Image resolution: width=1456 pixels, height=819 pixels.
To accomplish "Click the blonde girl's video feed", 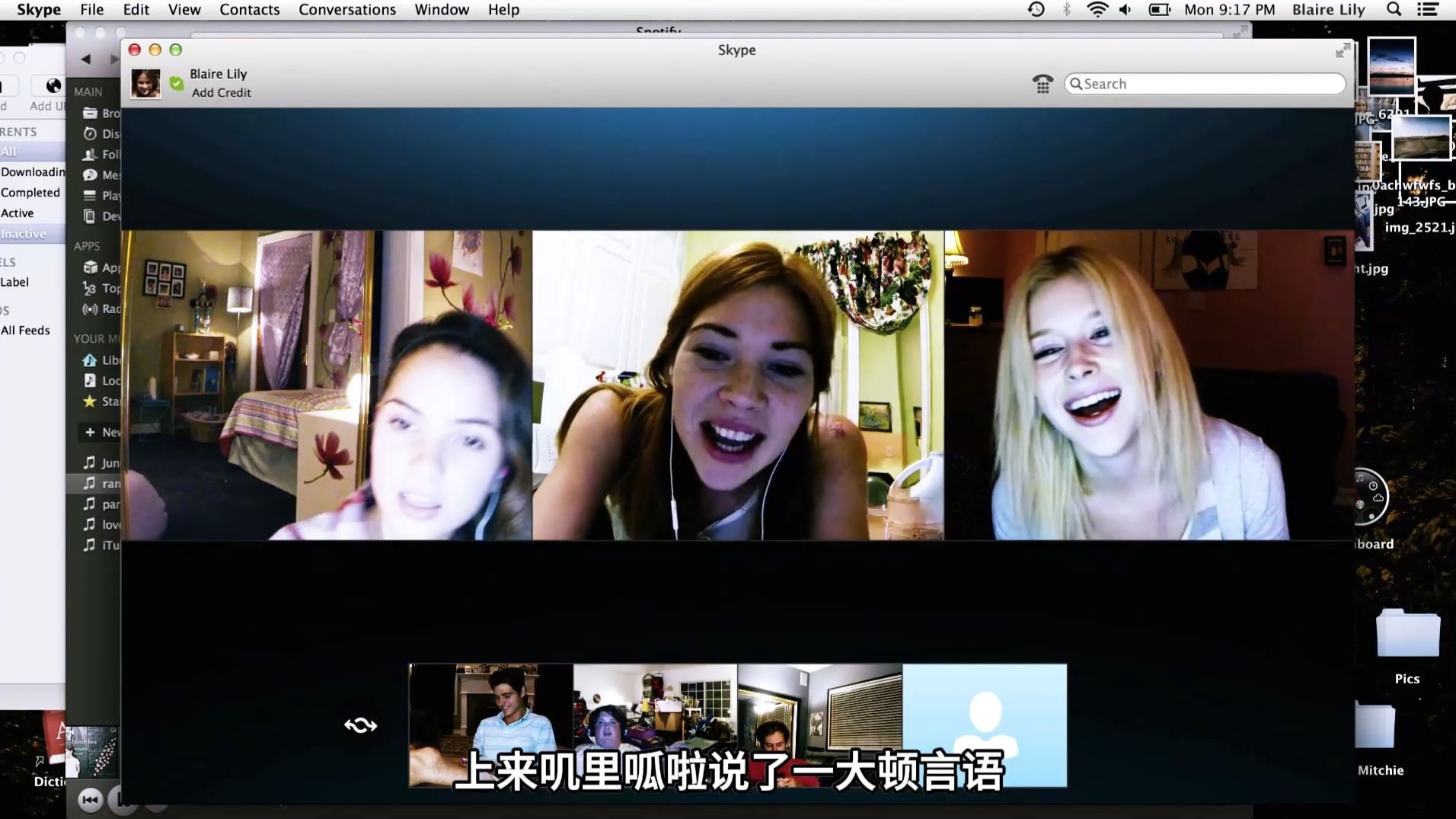I will click(x=1149, y=386).
